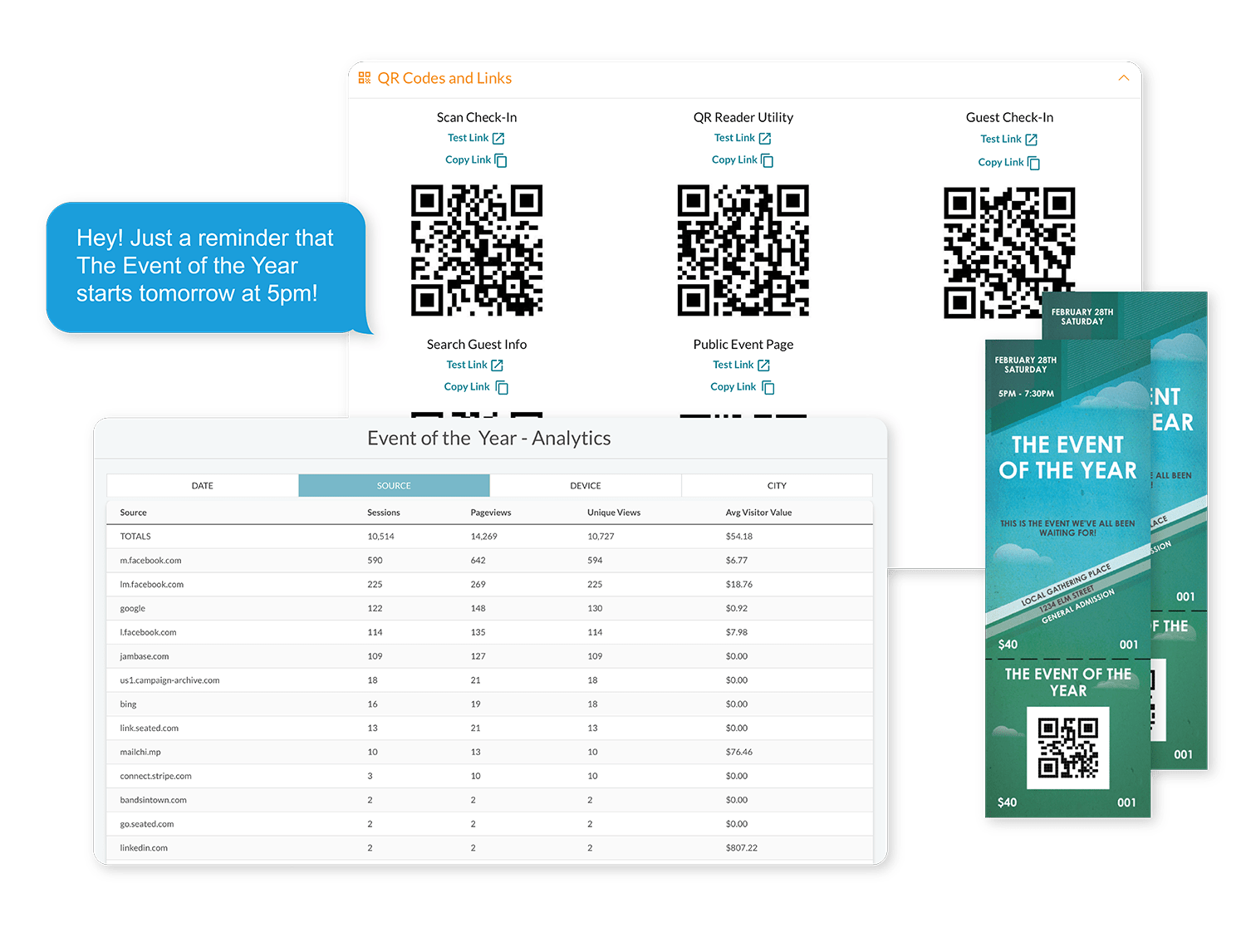
Task: Open Guest Check-In external link icon
Action: [x=1032, y=140]
